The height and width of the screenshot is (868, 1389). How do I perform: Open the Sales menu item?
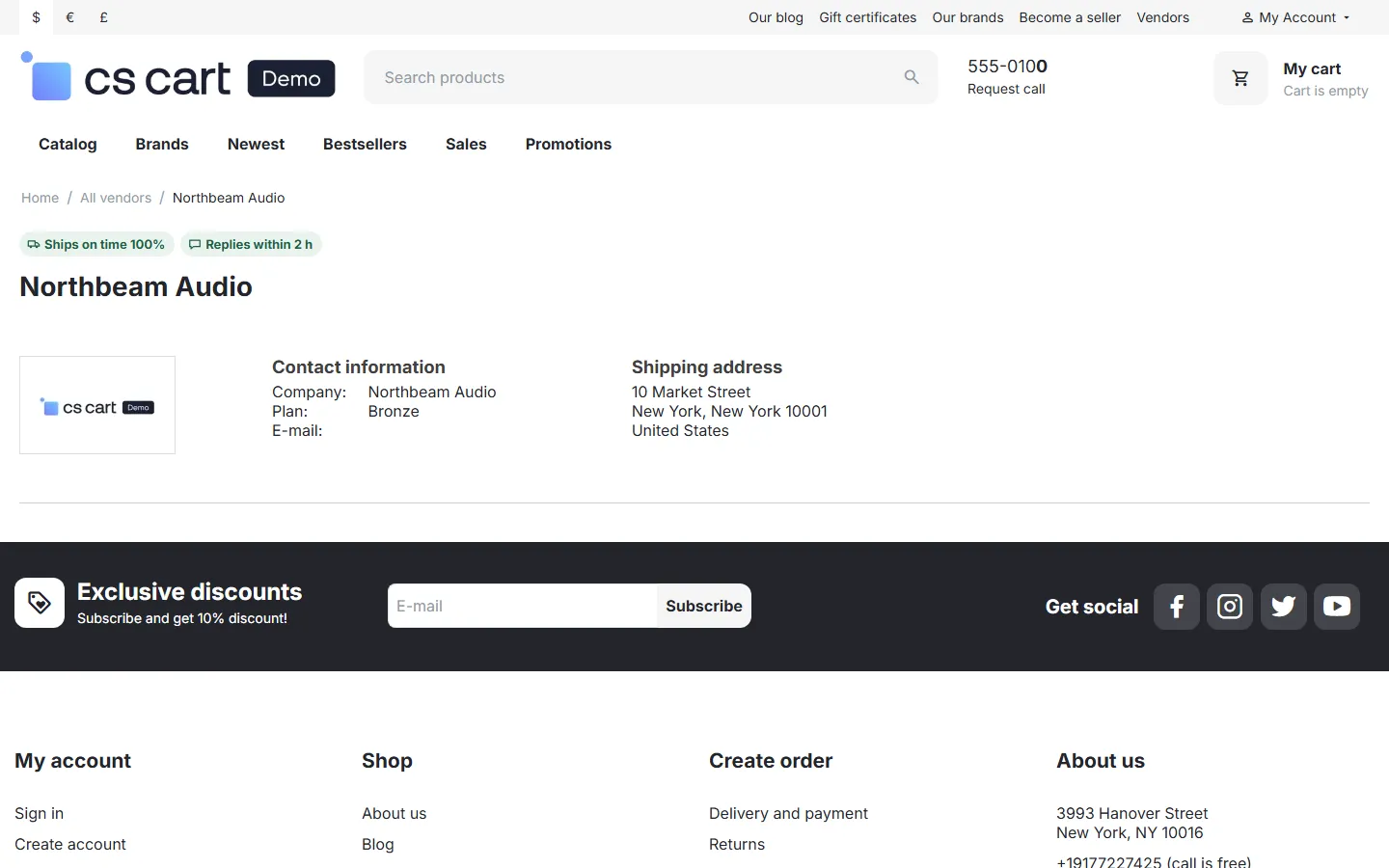(x=466, y=144)
